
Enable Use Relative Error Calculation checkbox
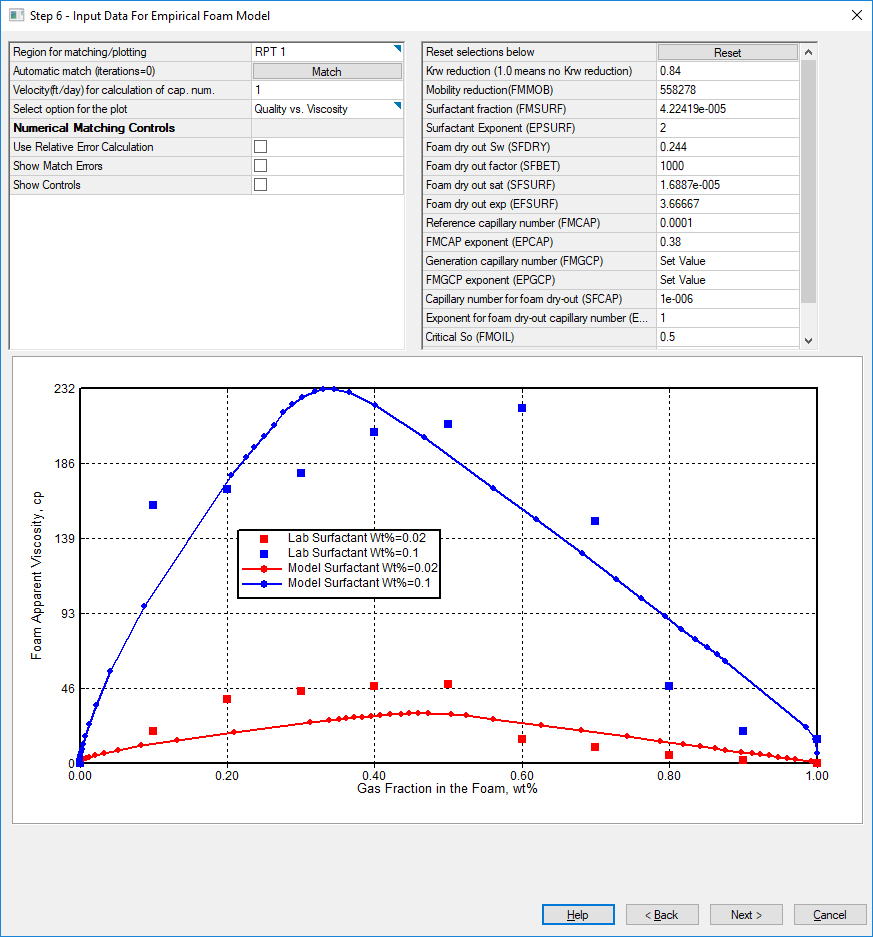(x=260, y=147)
